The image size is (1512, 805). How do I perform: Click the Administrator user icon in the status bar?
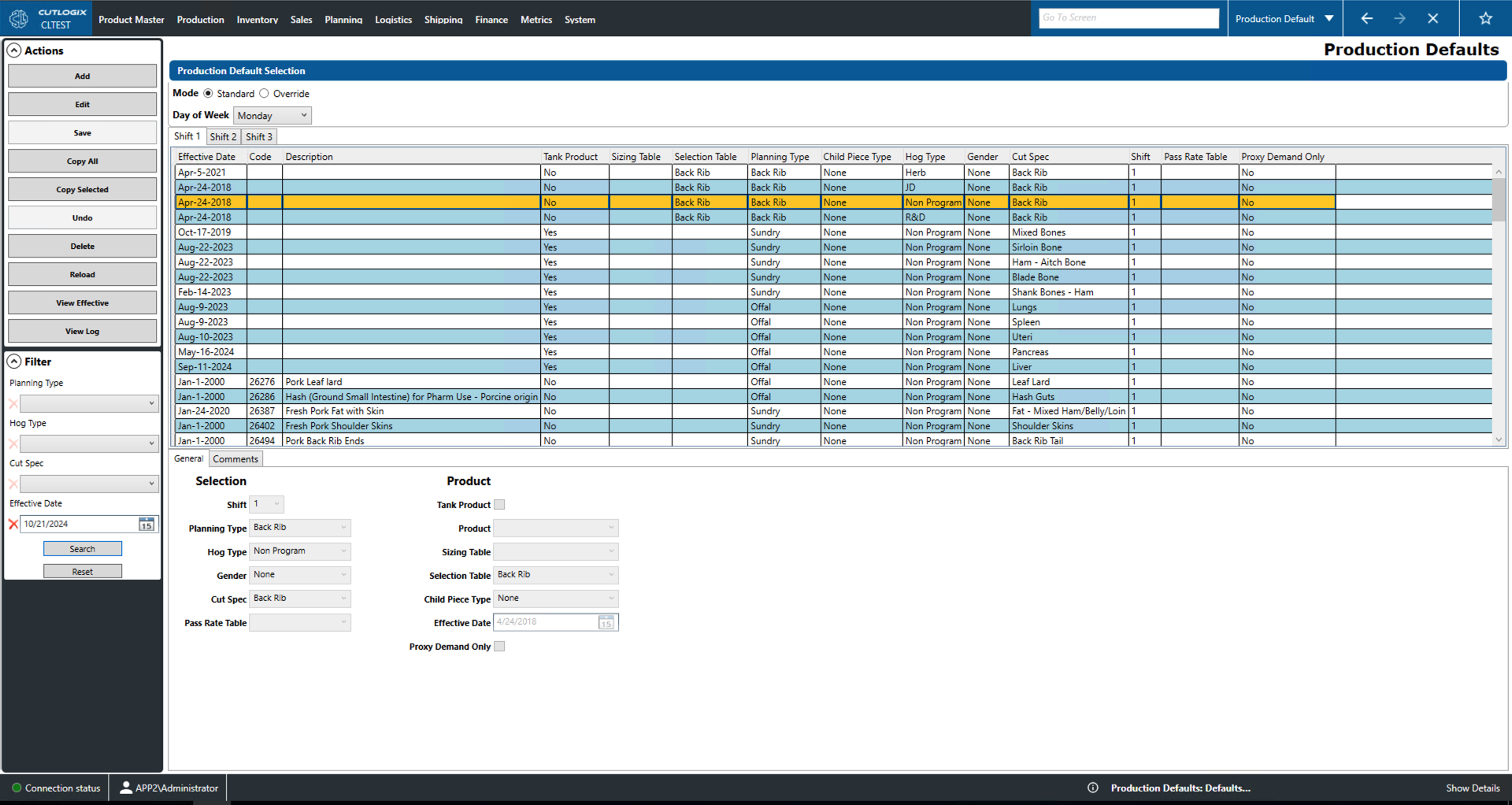126,788
